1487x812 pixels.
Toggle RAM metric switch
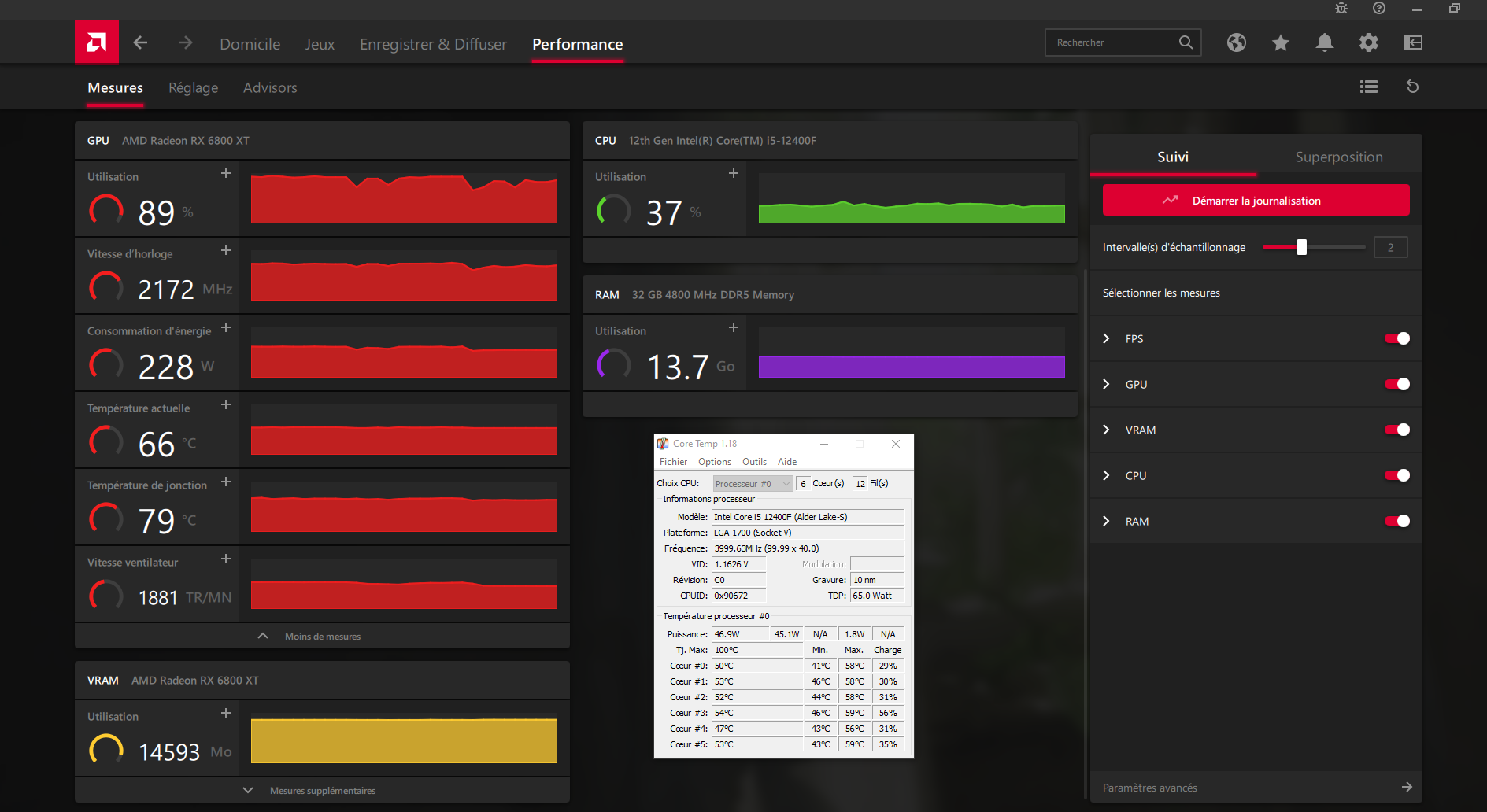(x=1397, y=521)
